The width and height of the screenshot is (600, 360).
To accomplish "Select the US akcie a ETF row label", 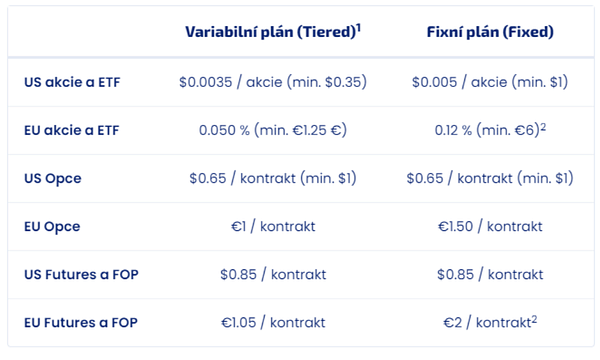I will click(72, 82).
